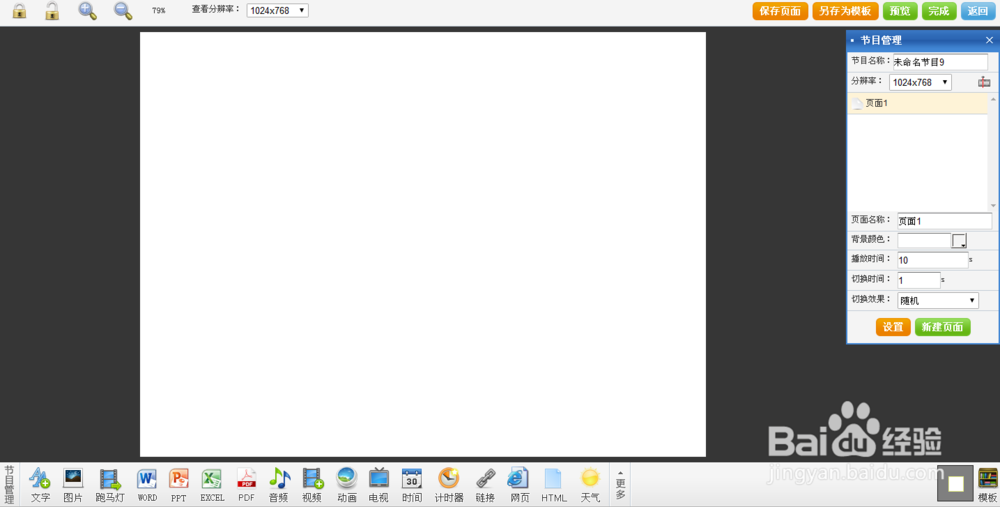Open the 背景颜色 color picker swatch

pos(959,240)
